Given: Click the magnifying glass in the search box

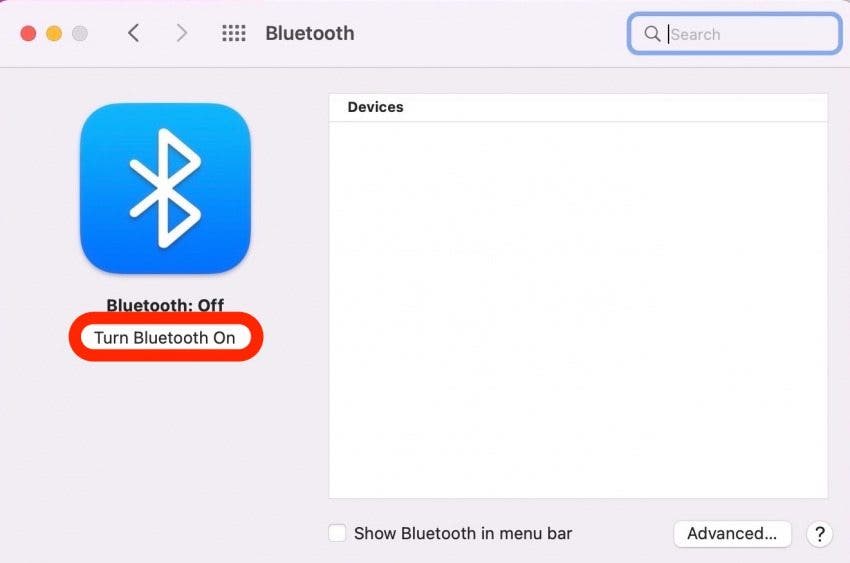Looking at the screenshot, I should 652,34.
